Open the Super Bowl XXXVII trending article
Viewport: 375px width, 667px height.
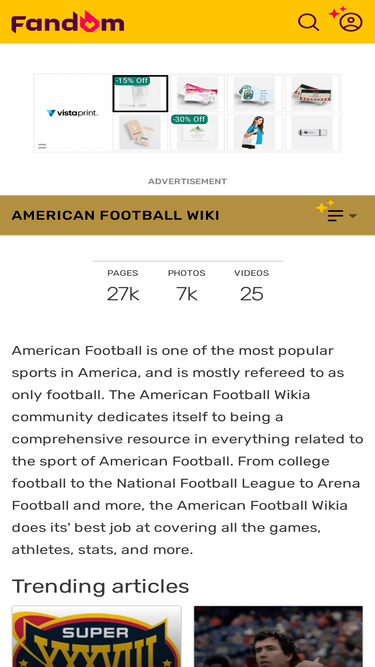coord(97,636)
